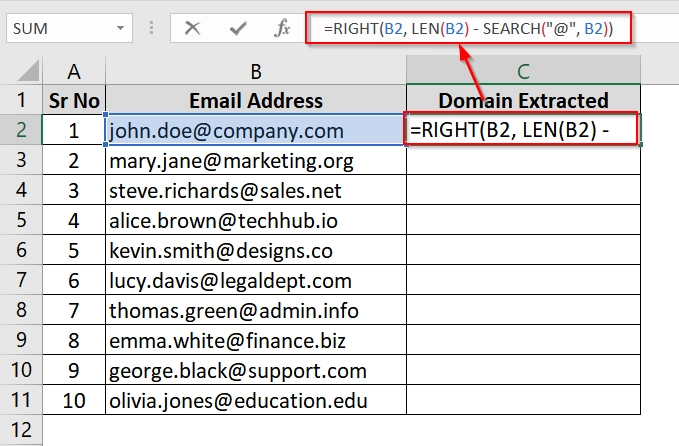Click the formula bar resize dots handle
Viewport: 679px width, 446px height.
[x=151, y=29]
